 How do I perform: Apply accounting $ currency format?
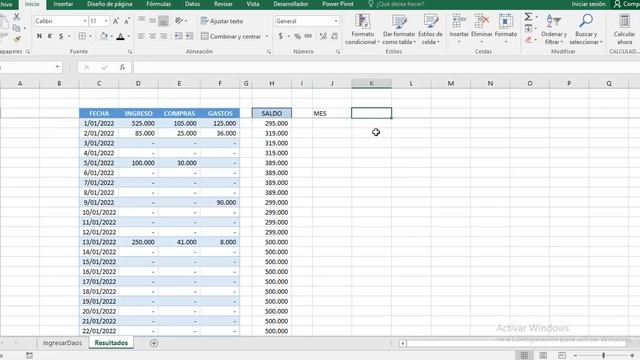tap(280, 36)
